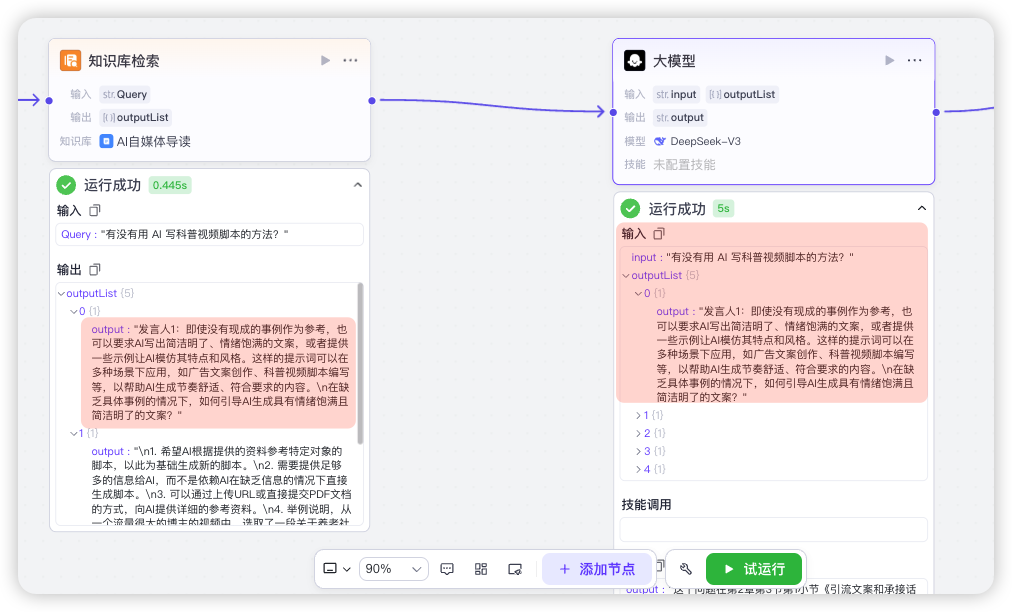Image resolution: width=1012 pixels, height=612 pixels.
Task: Click the 知识库检索 node icon
Action: click(x=70, y=60)
